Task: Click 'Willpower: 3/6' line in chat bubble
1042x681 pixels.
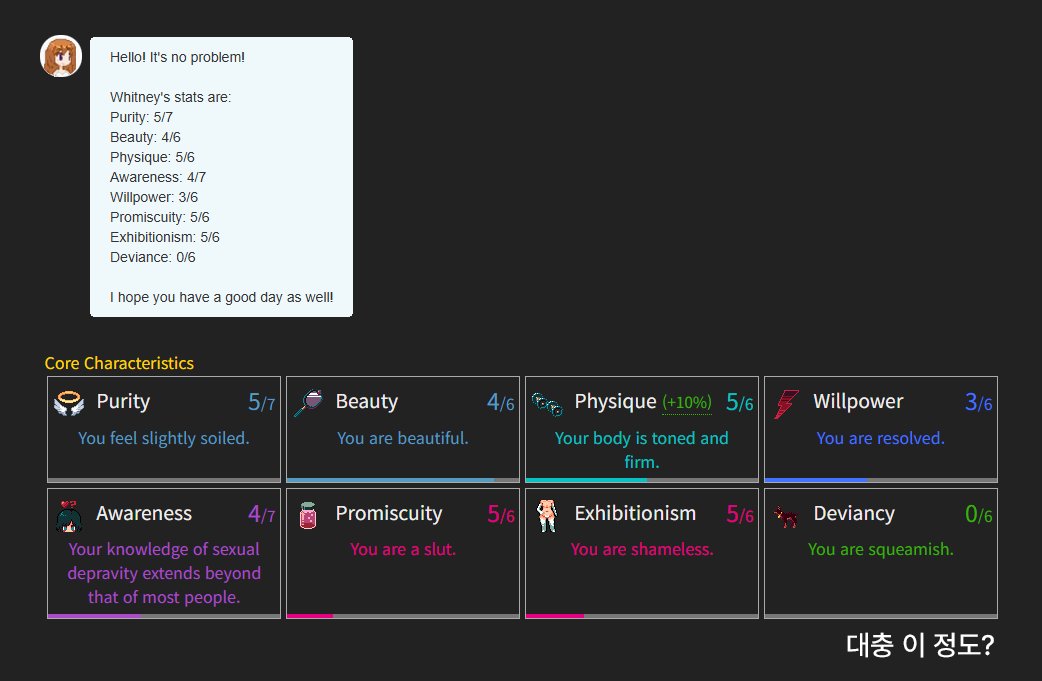Action: [x=154, y=197]
